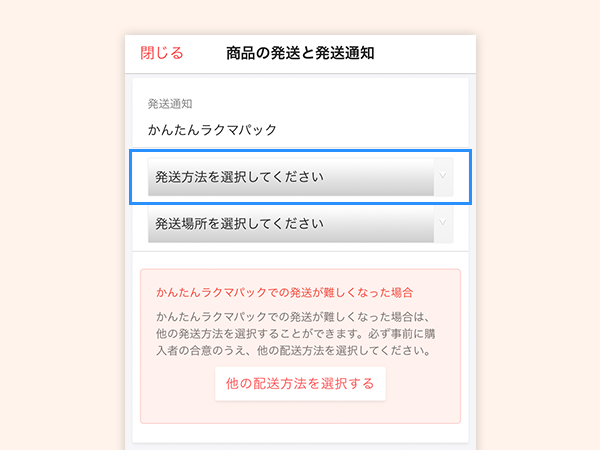Screen dimensions: 600x450
Task: Click the blue highlight frame around 発送方法 selector
Action: [x=300, y=151]
